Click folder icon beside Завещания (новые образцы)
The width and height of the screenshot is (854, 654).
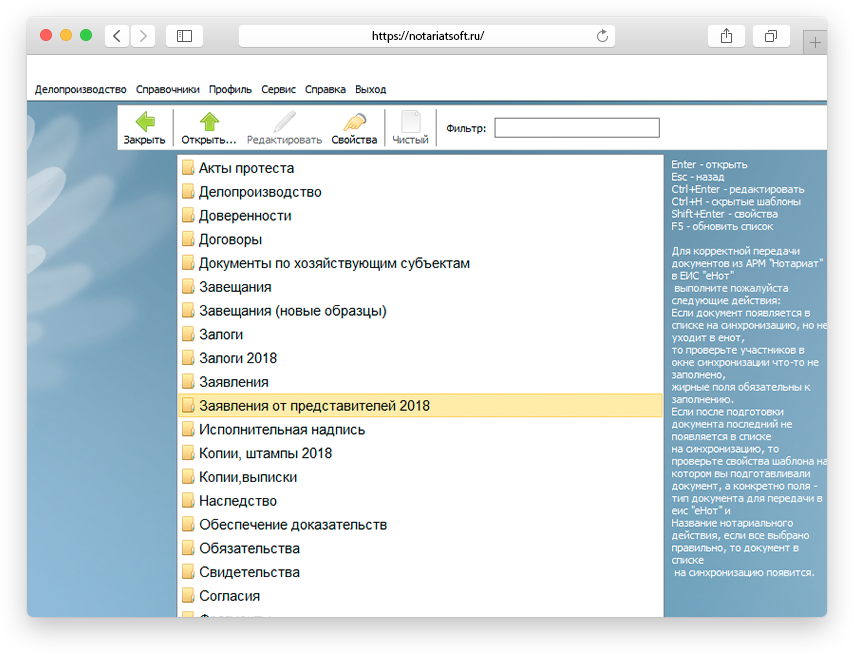188,310
